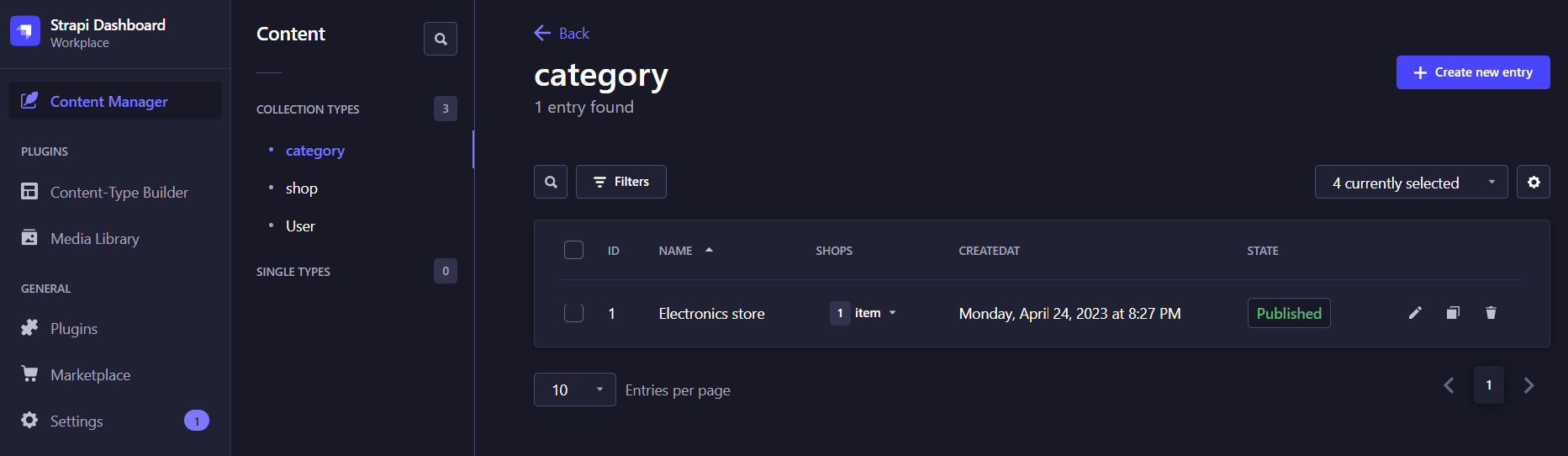Image resolution: width=1568 pixels, height=456 pixels.
Task: Go to the Marketplace
Action: (90, 375)
